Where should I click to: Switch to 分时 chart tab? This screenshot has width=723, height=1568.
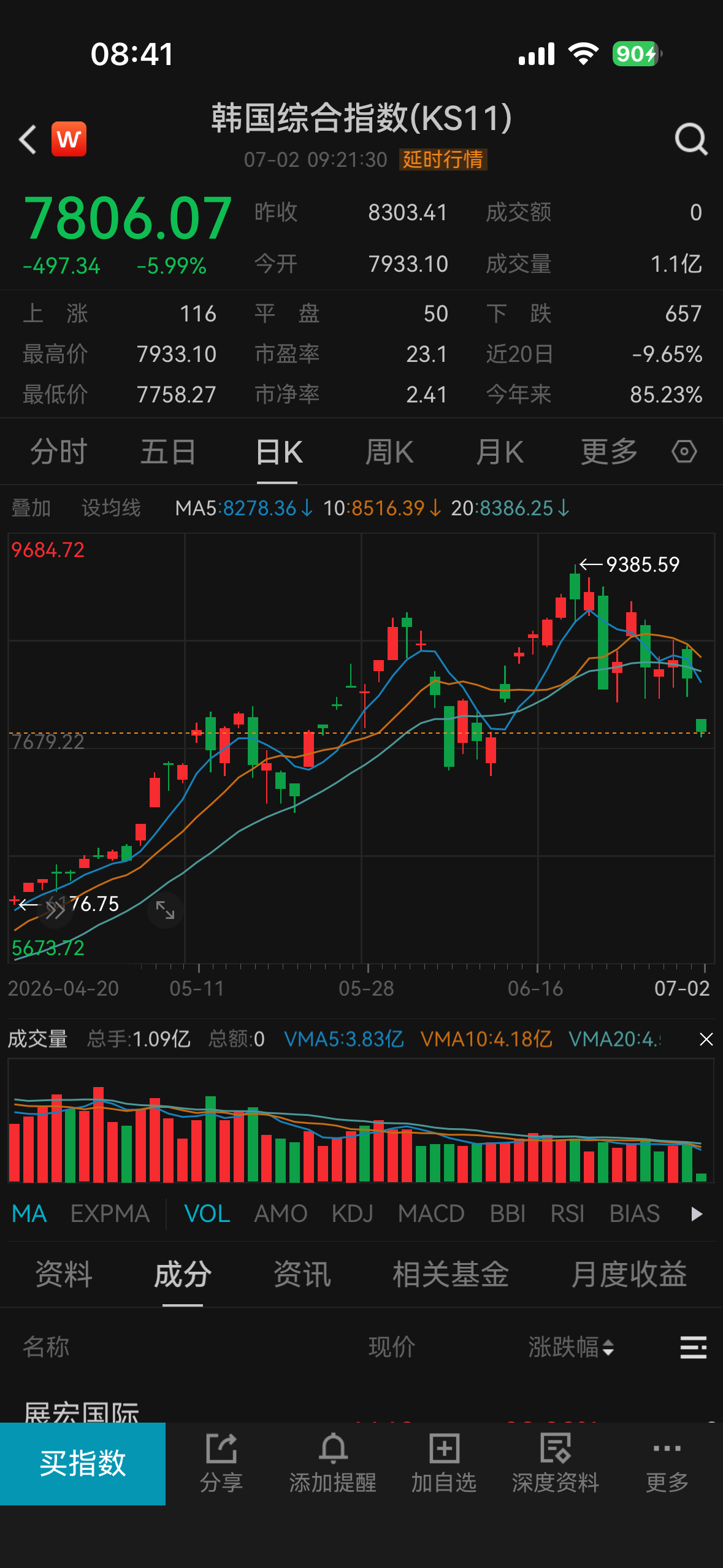tap(59, 452)
